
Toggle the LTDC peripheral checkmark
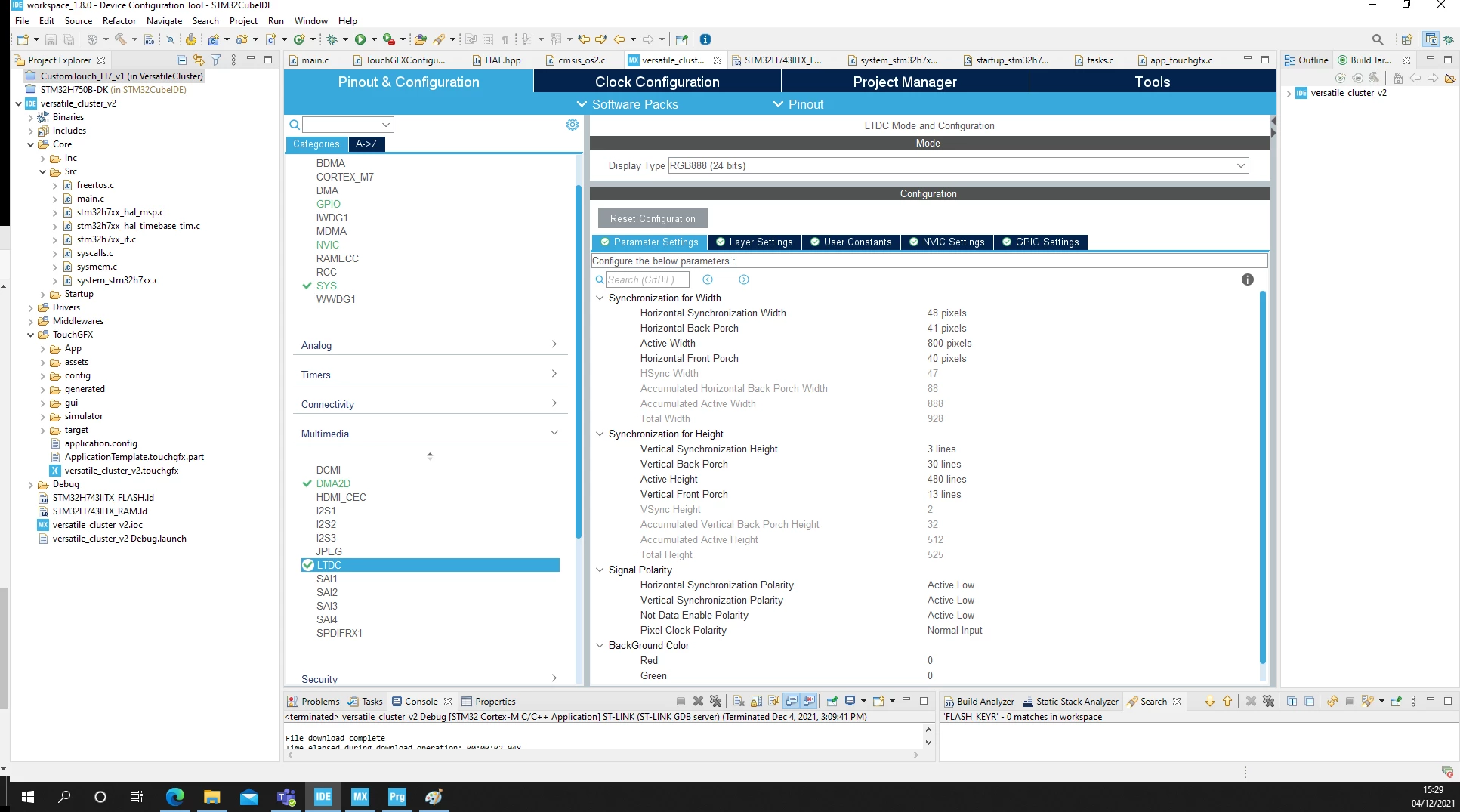(307, 565)
